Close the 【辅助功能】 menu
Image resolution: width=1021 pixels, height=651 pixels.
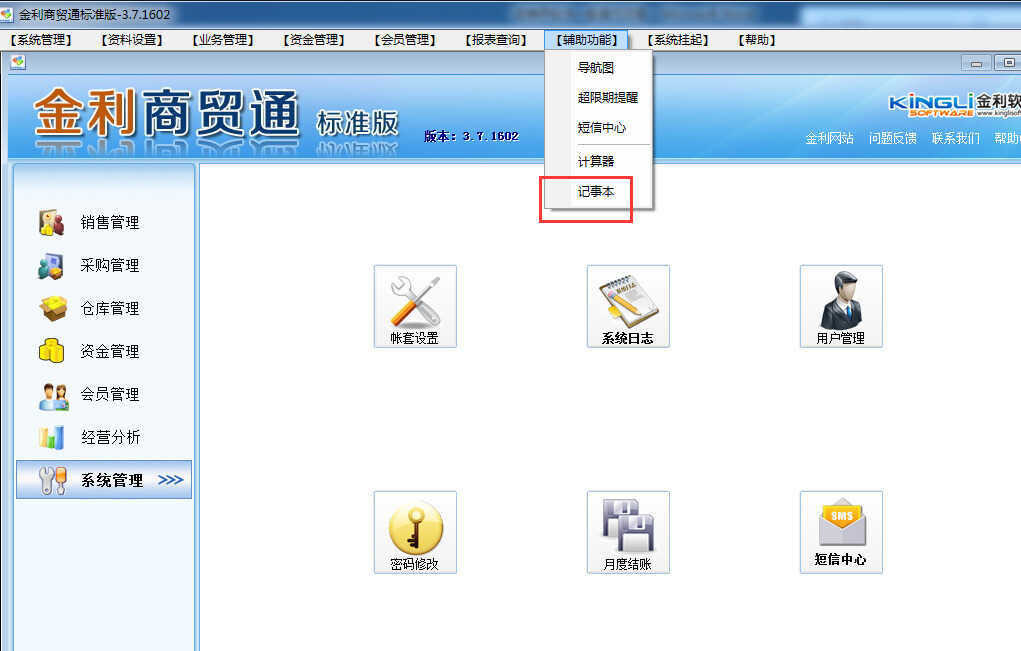point(587,40)
